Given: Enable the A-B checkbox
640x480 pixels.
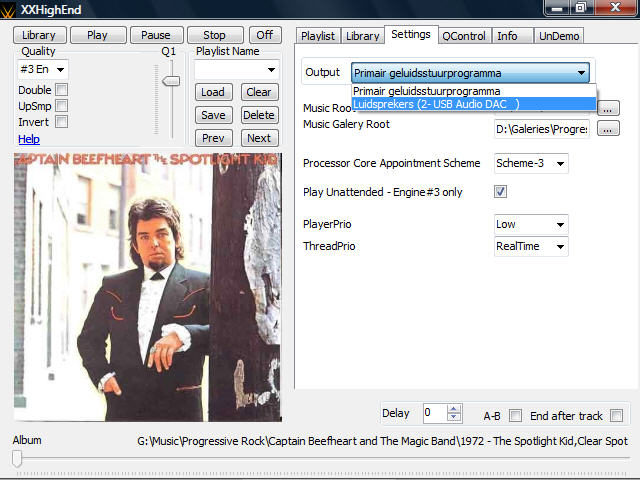Looking at the screenshot, I should click(x=516, y=416).
